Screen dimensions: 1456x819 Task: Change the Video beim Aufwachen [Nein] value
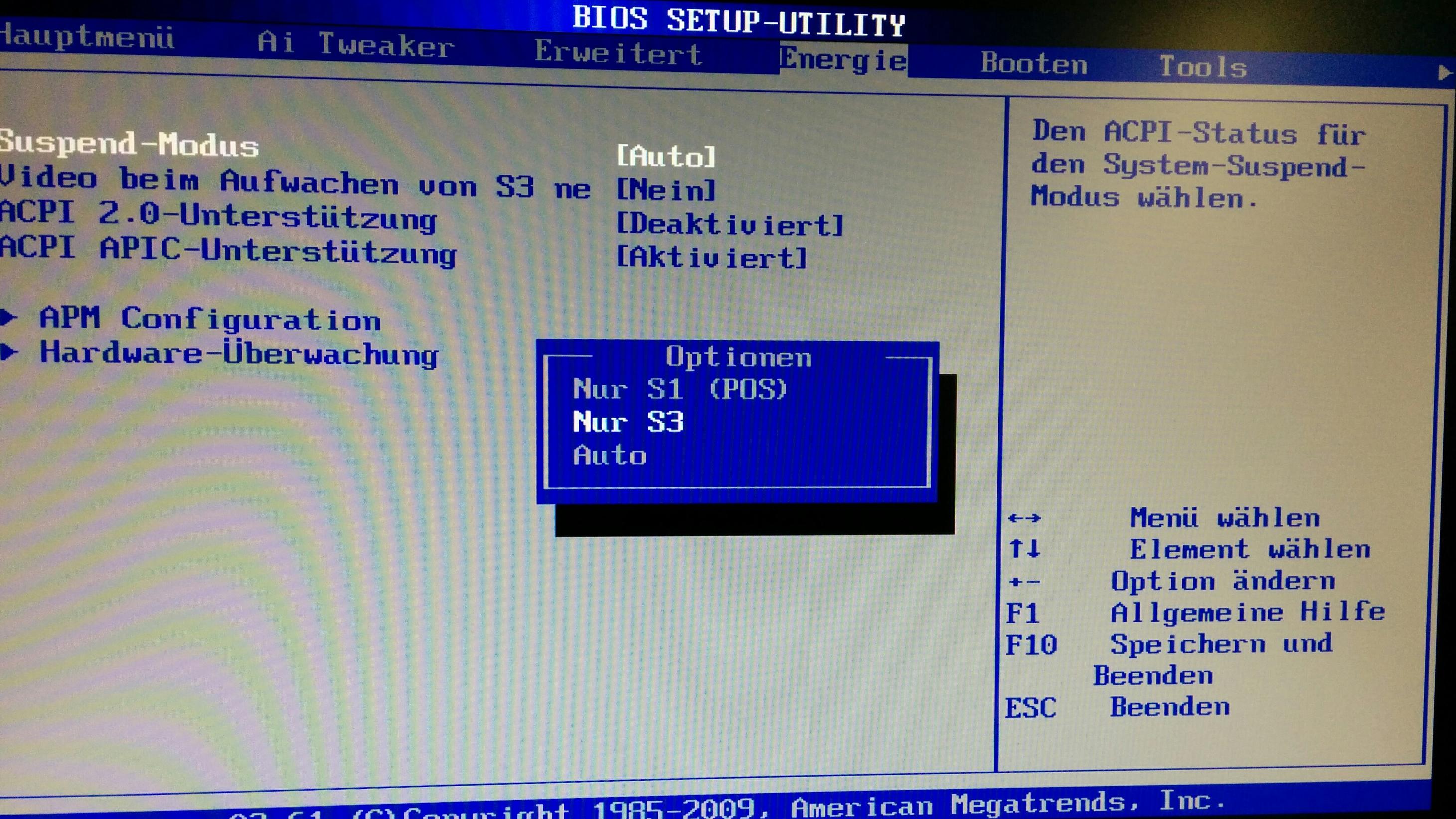(x=666, y=190)
